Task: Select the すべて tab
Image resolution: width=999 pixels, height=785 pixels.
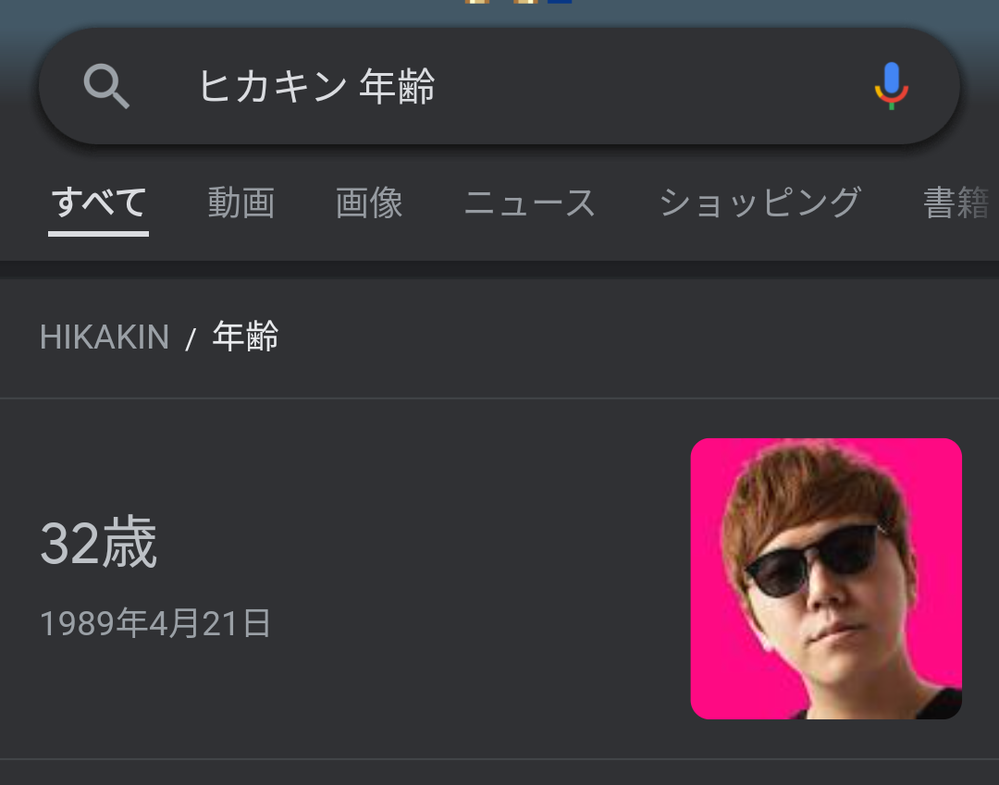Action: coord(99,203)
